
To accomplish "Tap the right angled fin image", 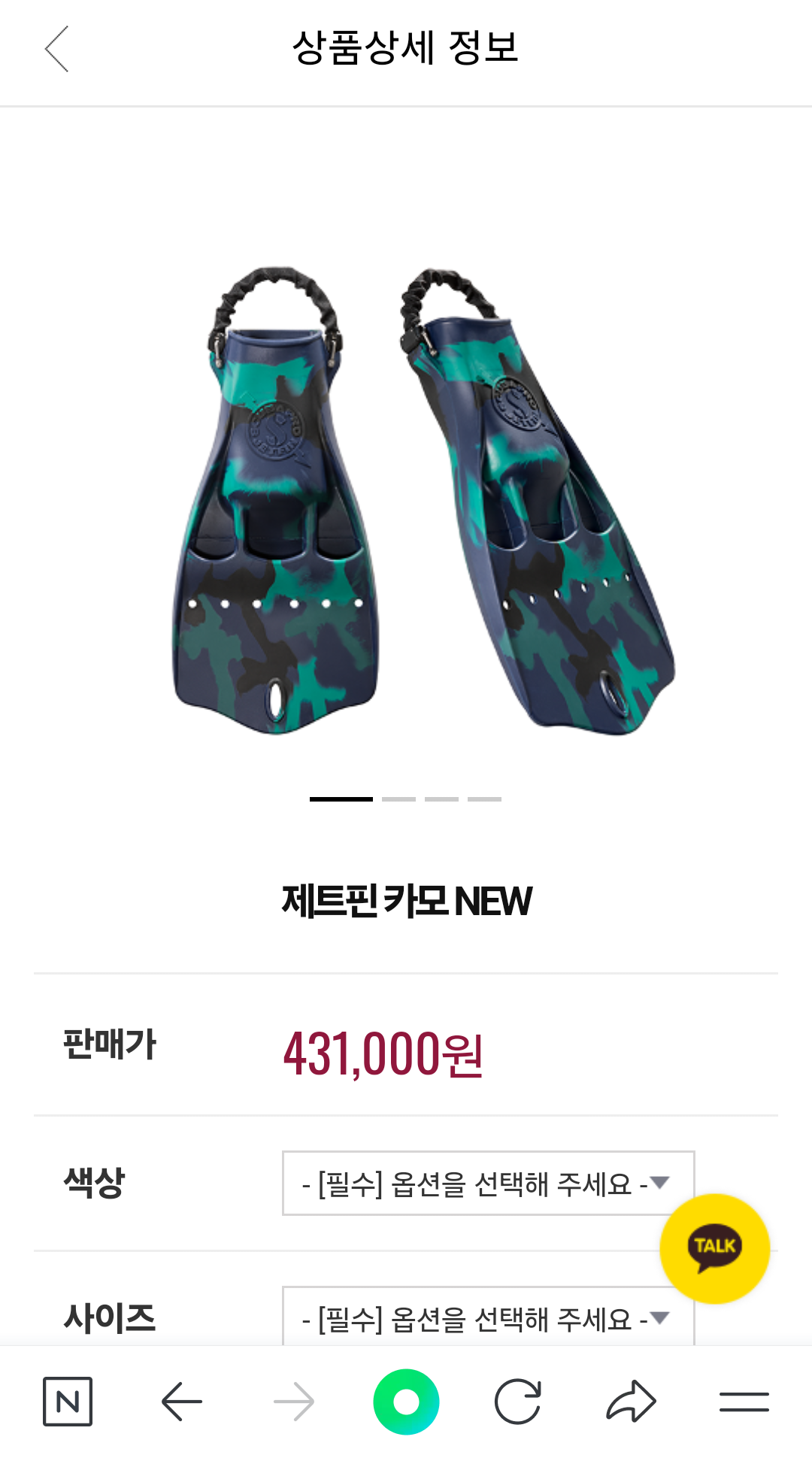I will click(537, 500).
